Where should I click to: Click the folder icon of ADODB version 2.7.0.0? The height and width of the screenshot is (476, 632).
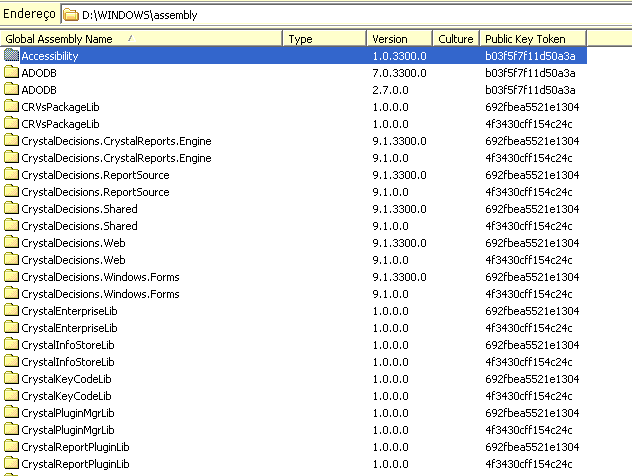coord(11,89)
